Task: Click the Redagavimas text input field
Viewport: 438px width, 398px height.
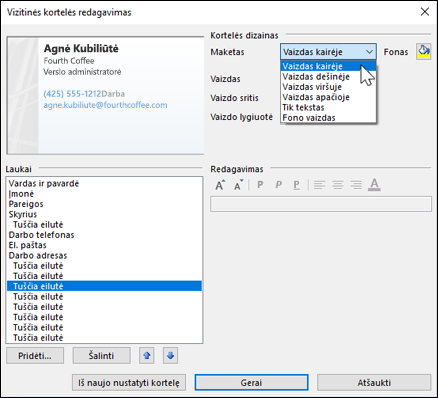Action: pos(321,204)
